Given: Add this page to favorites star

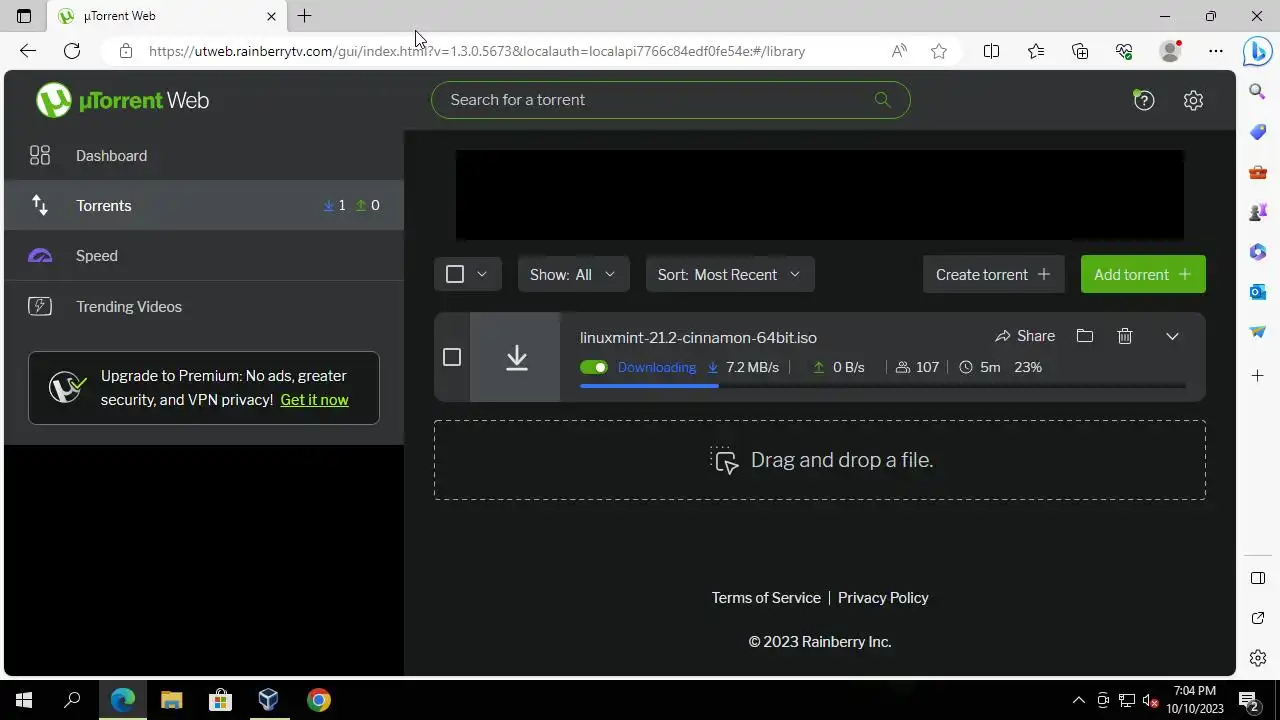Looking at the screenshot, I should 939,51.
